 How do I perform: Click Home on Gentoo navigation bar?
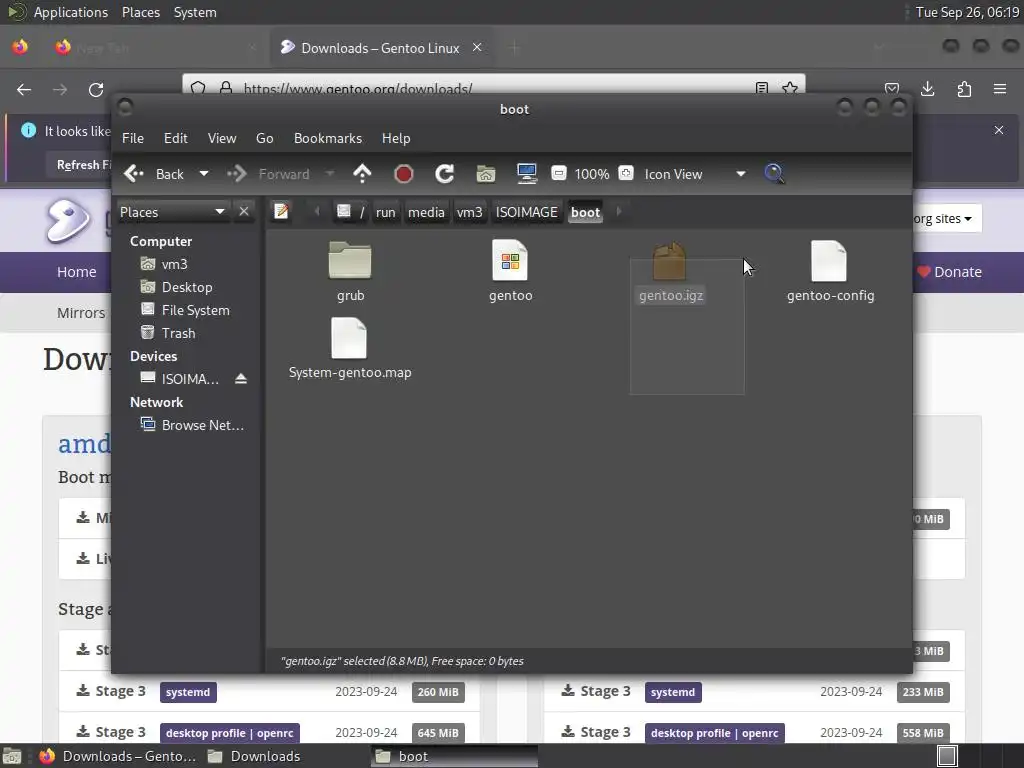(x=76, y=272)
